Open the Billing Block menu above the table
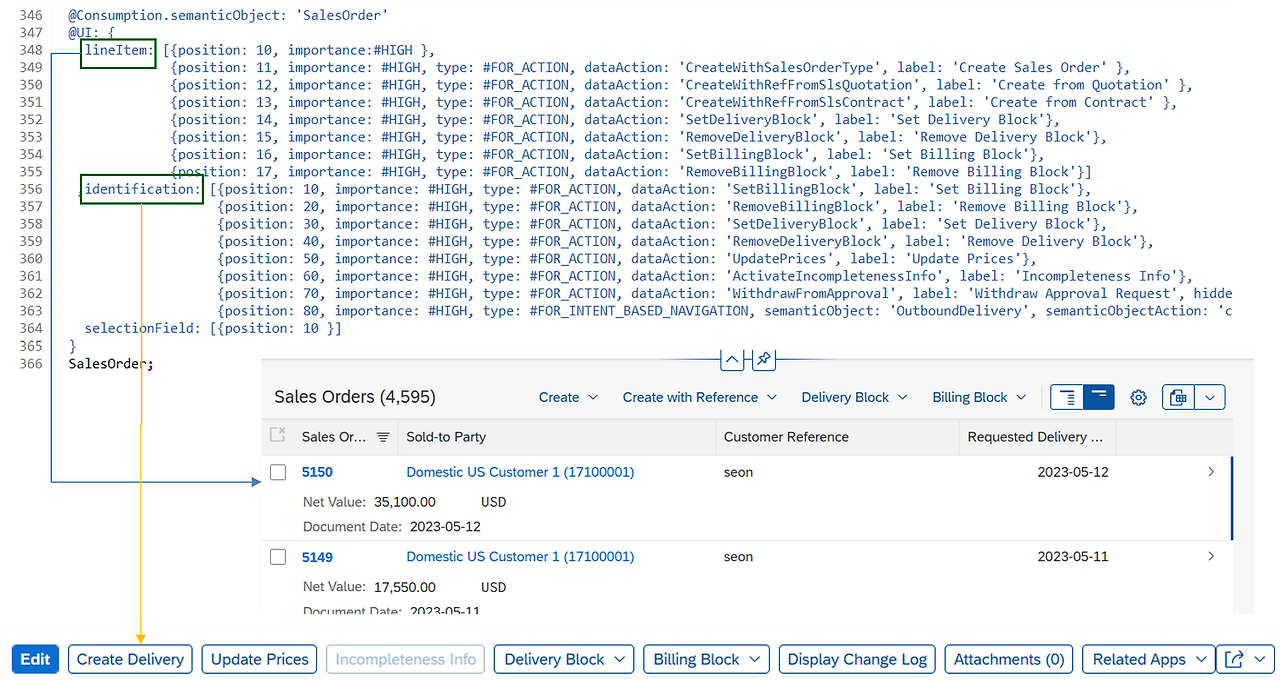 [x=978, y=397]
